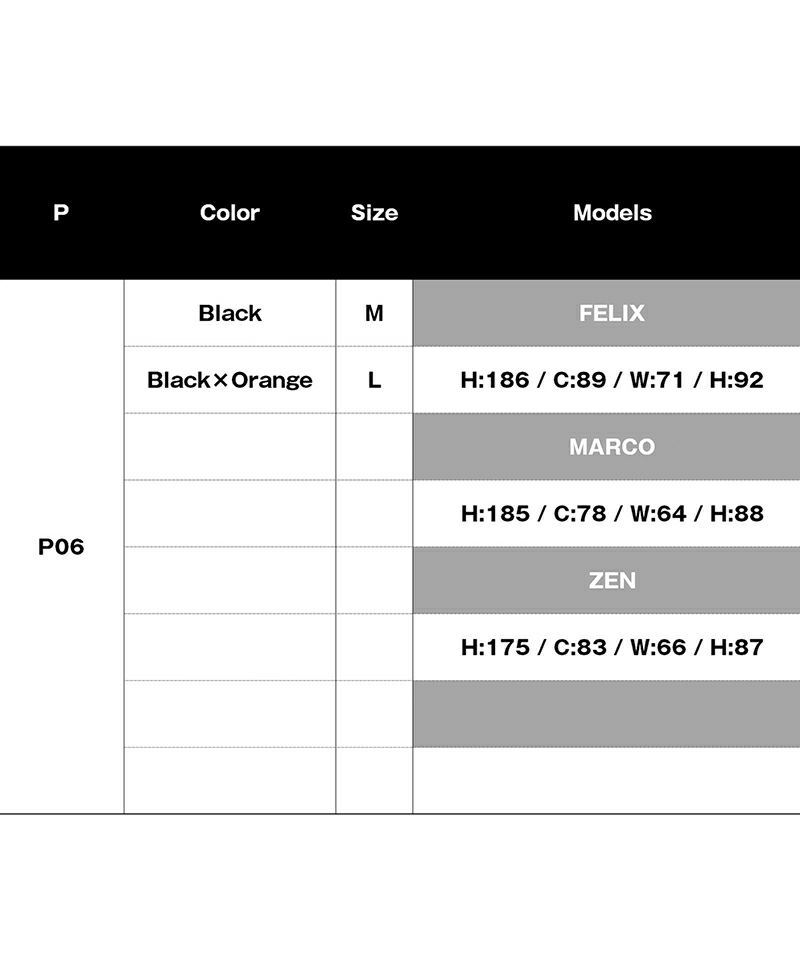Image resolution: width=800 pixels, height=960 pixels.
Task: Click the Size column header
Action: 374,213
